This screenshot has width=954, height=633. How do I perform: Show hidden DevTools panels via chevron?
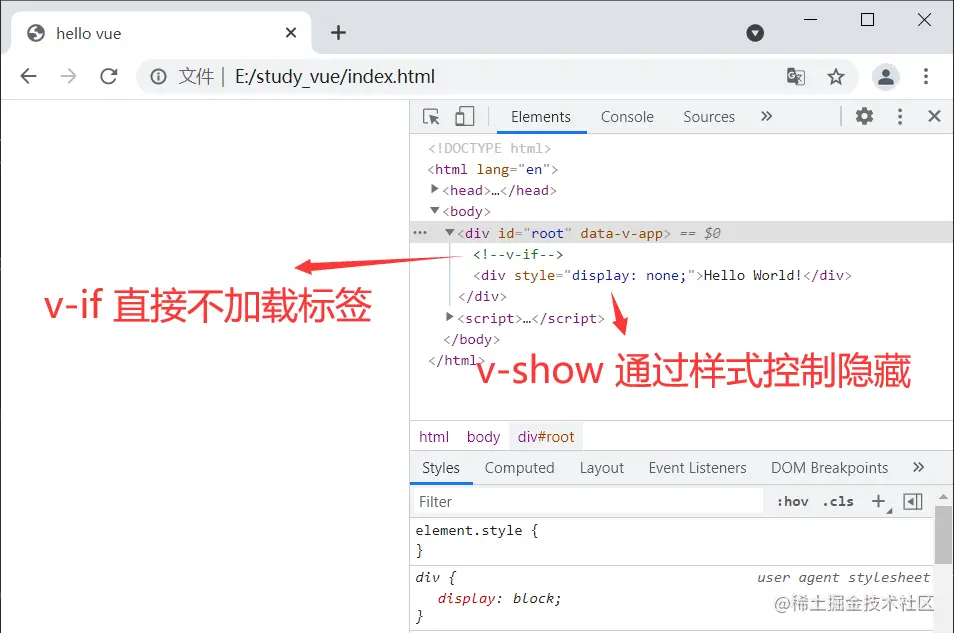coord(766,116)
